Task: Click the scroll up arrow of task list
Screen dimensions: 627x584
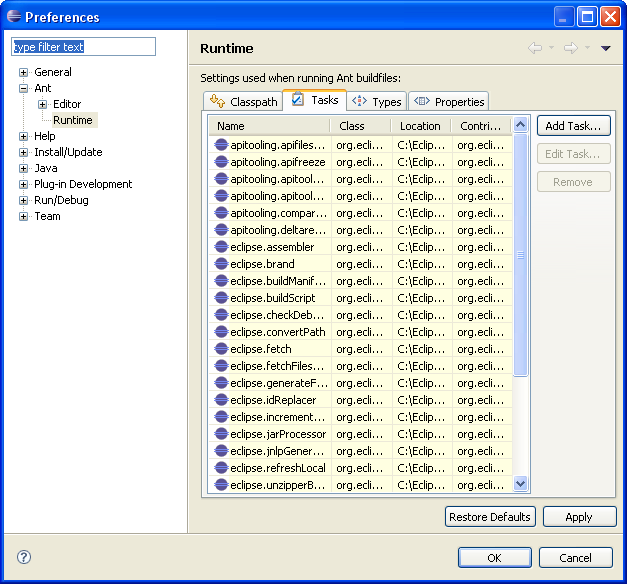Action: (x=520, y=125)
